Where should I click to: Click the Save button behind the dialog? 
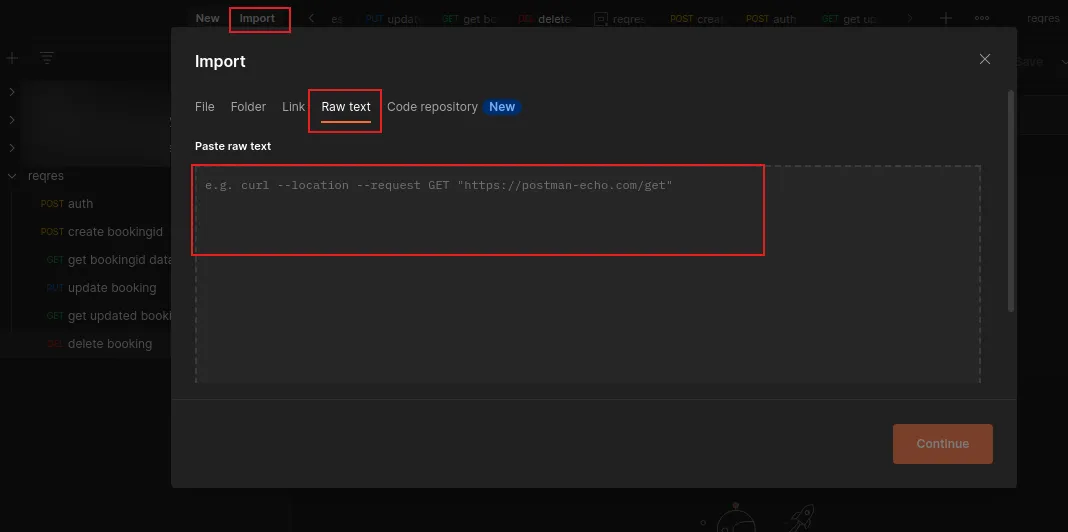point(1028,61)
